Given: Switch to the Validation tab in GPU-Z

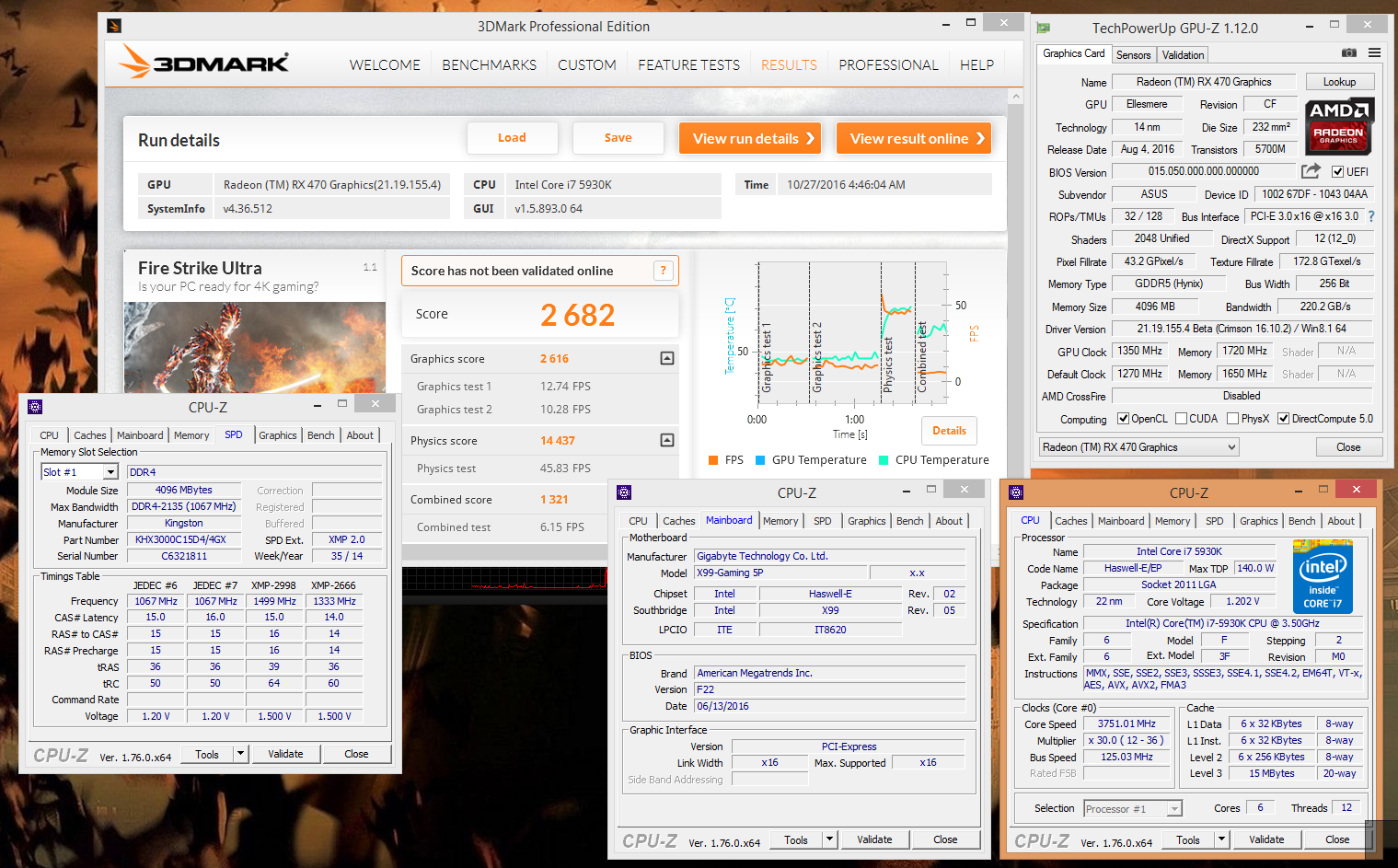Looking at the screenshot, I should pyautogui.click(x=1183, y=55).
